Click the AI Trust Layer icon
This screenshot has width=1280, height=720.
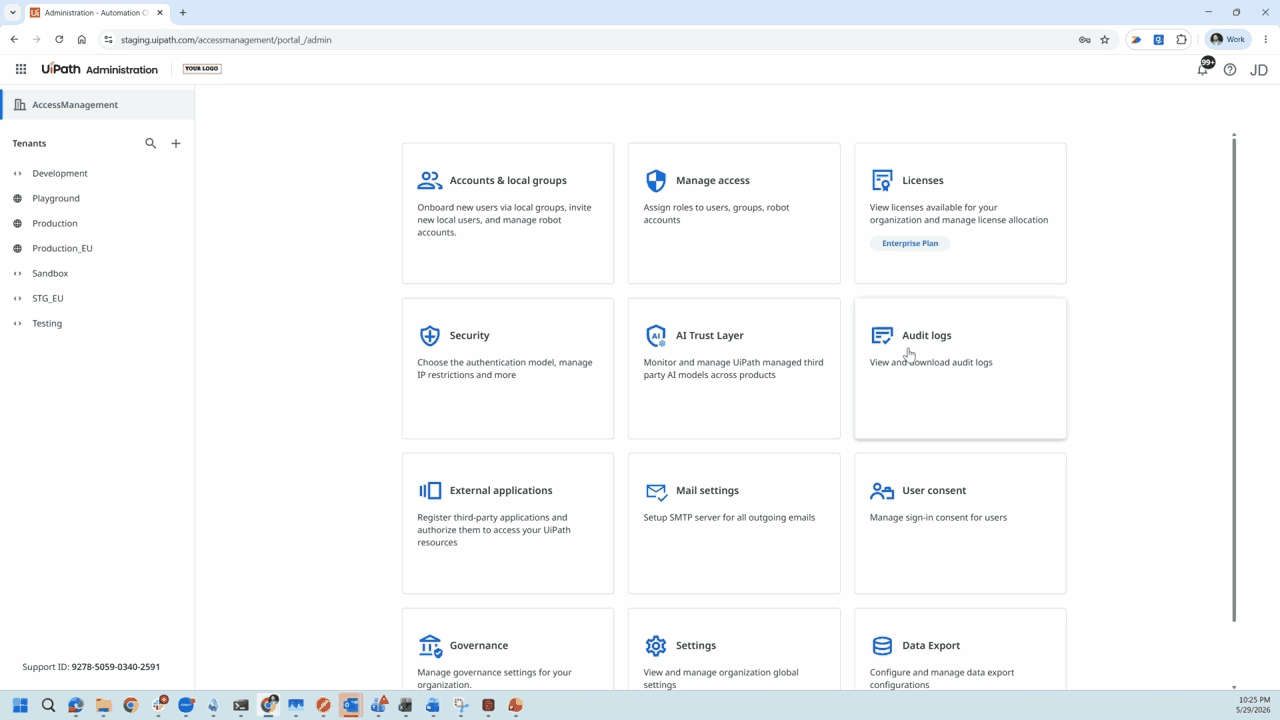click(x=656, y=335)
